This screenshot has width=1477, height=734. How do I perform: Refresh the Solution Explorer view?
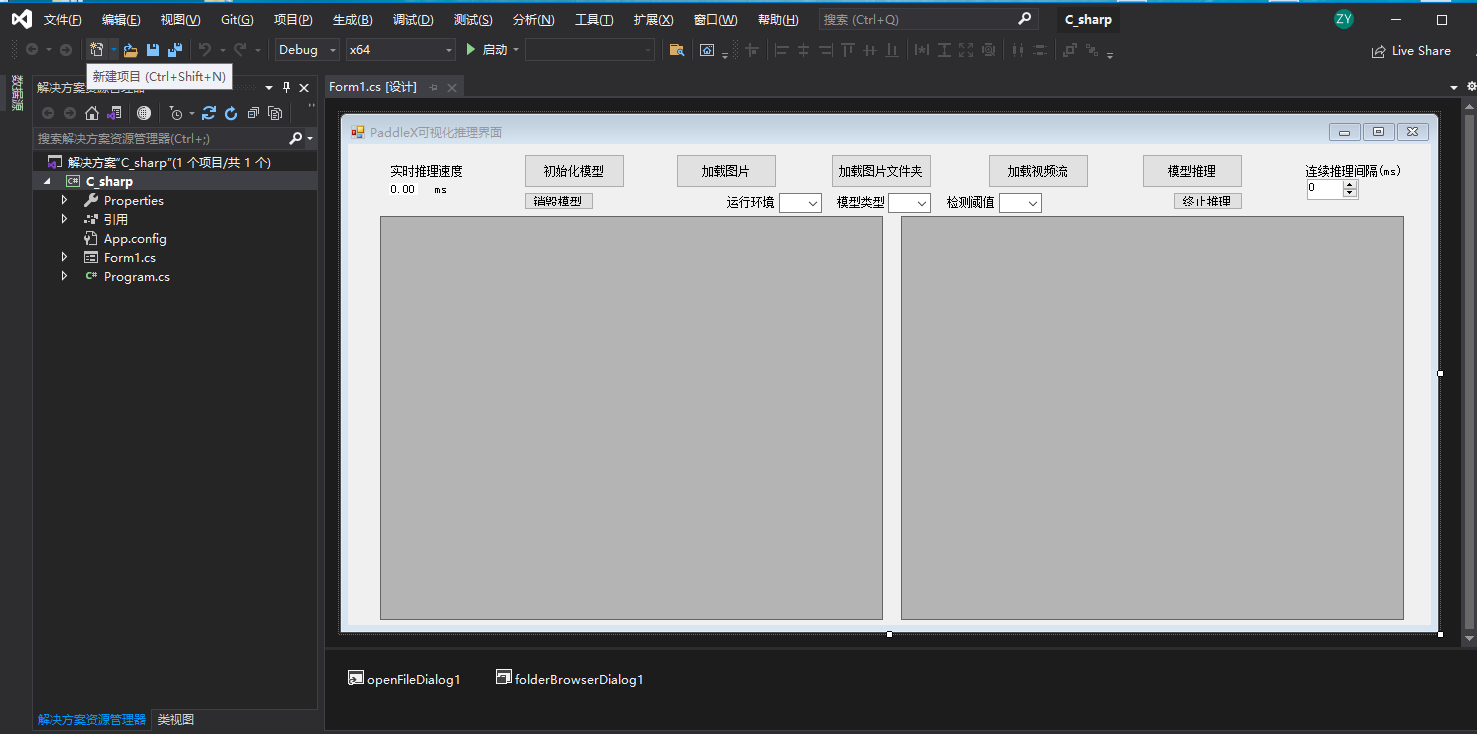click(x=231, y=113)
